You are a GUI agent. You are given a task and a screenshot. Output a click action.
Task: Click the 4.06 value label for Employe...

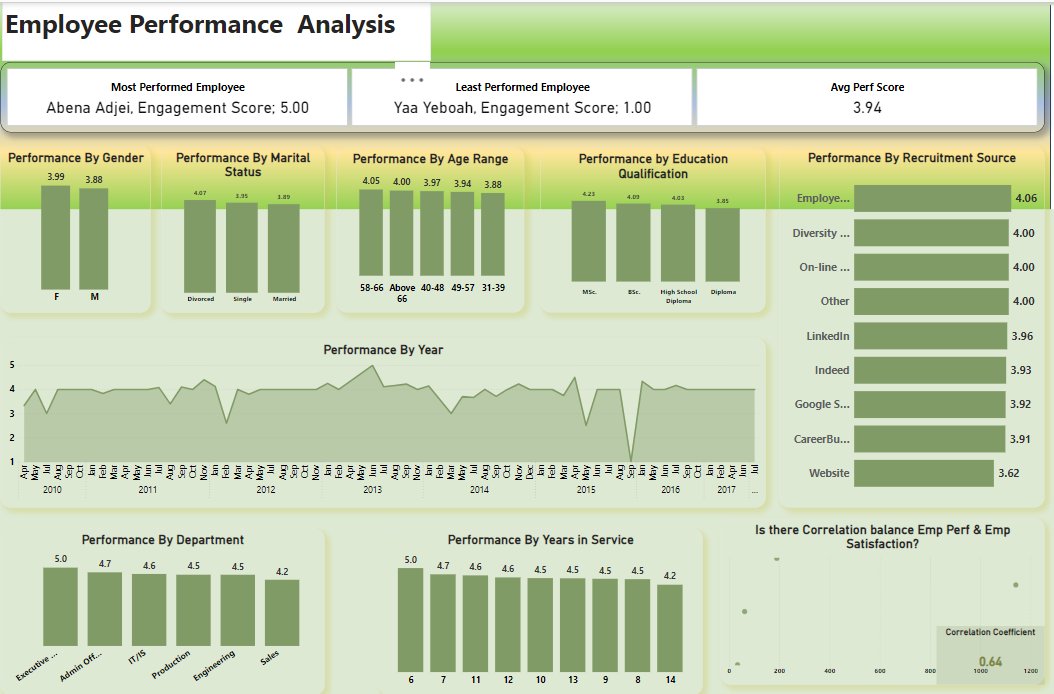[1026, 198]
